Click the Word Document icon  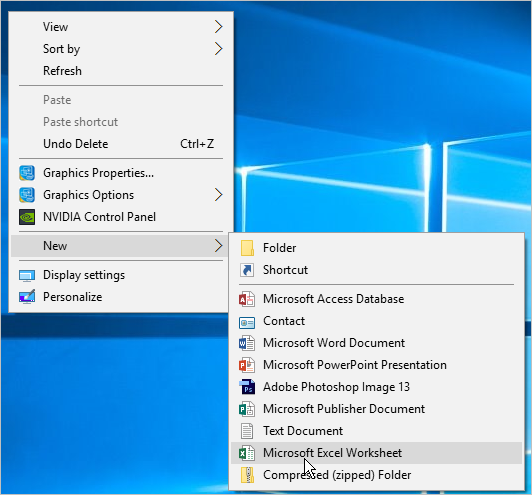pyautogui.click(x=247, y=343)
